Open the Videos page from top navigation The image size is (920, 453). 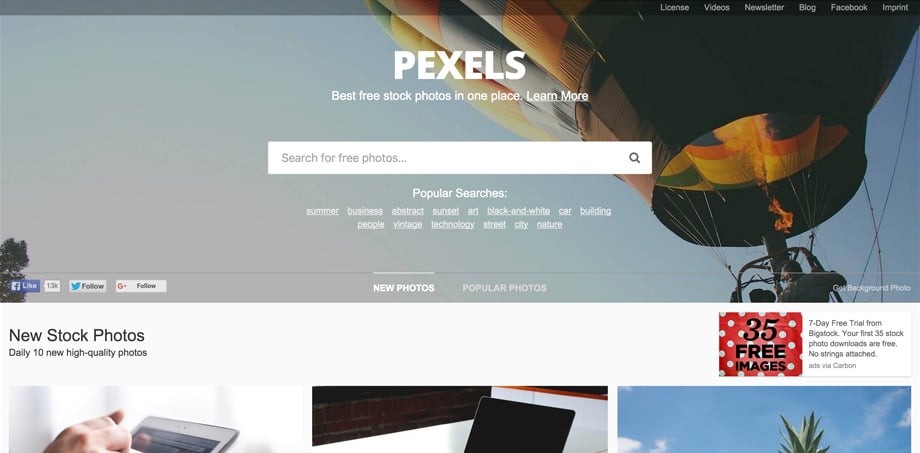[x=716, y=8]
